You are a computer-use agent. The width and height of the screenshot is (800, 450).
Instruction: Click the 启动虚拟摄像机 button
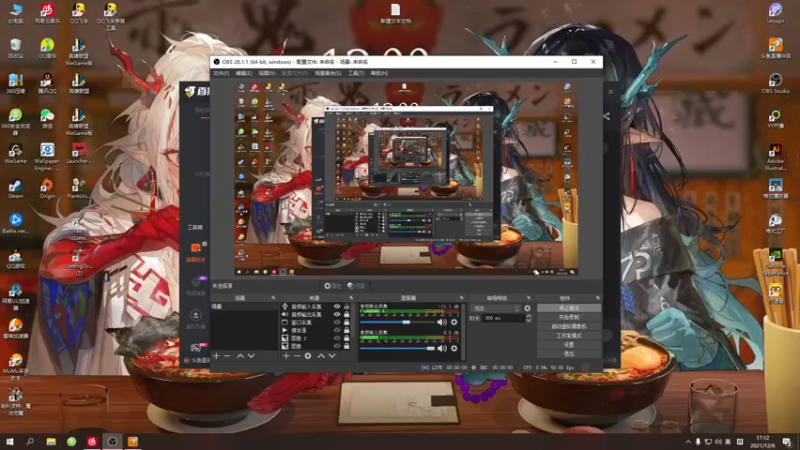pos(568,327)
